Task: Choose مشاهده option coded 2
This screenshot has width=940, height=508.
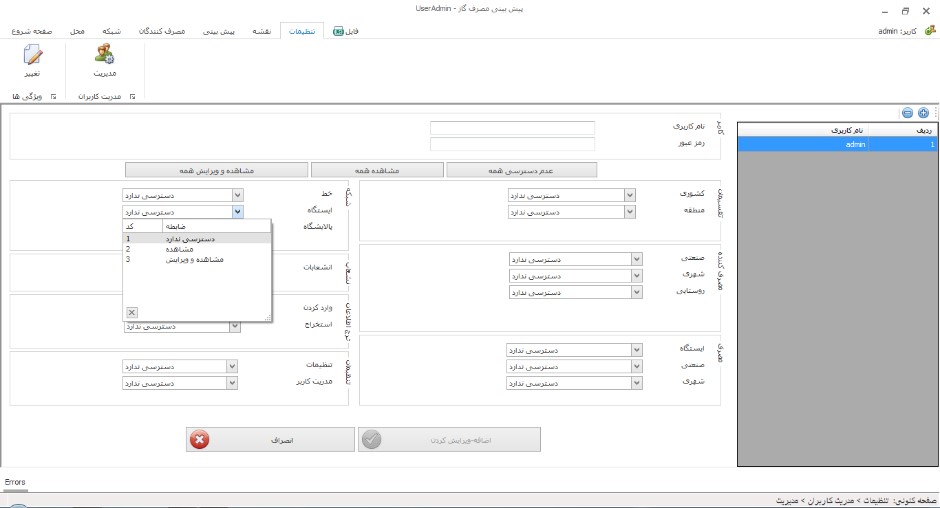Action: coord(197,249)
